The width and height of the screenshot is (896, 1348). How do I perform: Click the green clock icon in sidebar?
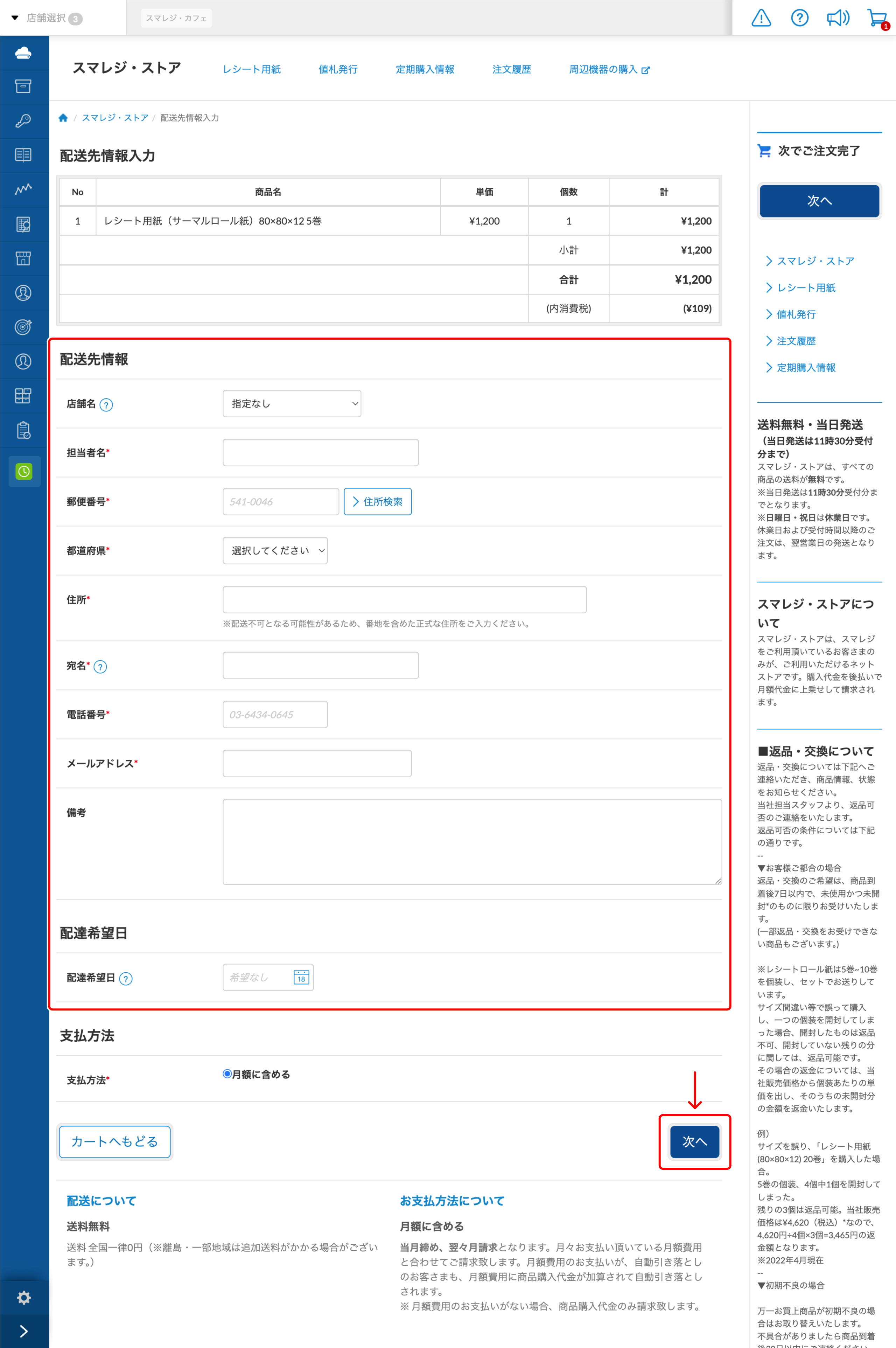click(x=24, y=471)
